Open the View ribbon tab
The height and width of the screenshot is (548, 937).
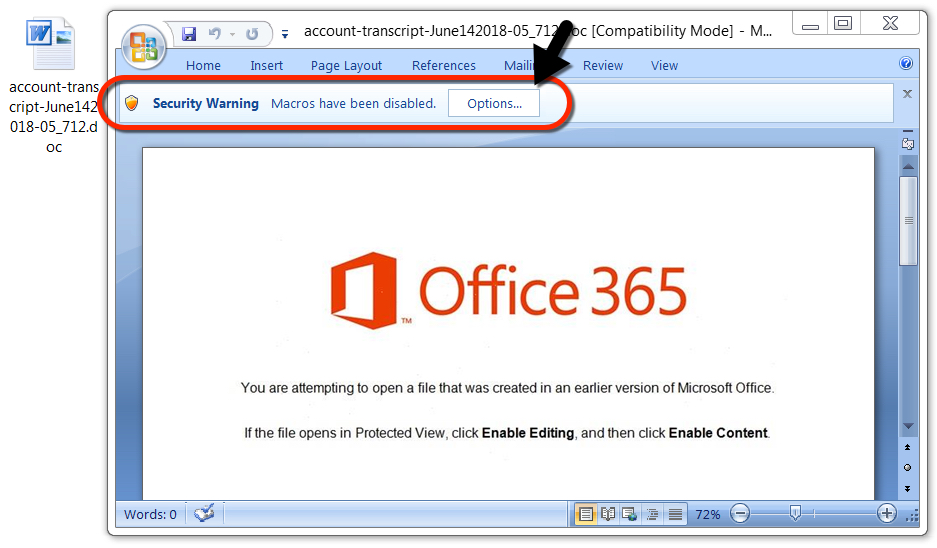(x=664, y=66)
